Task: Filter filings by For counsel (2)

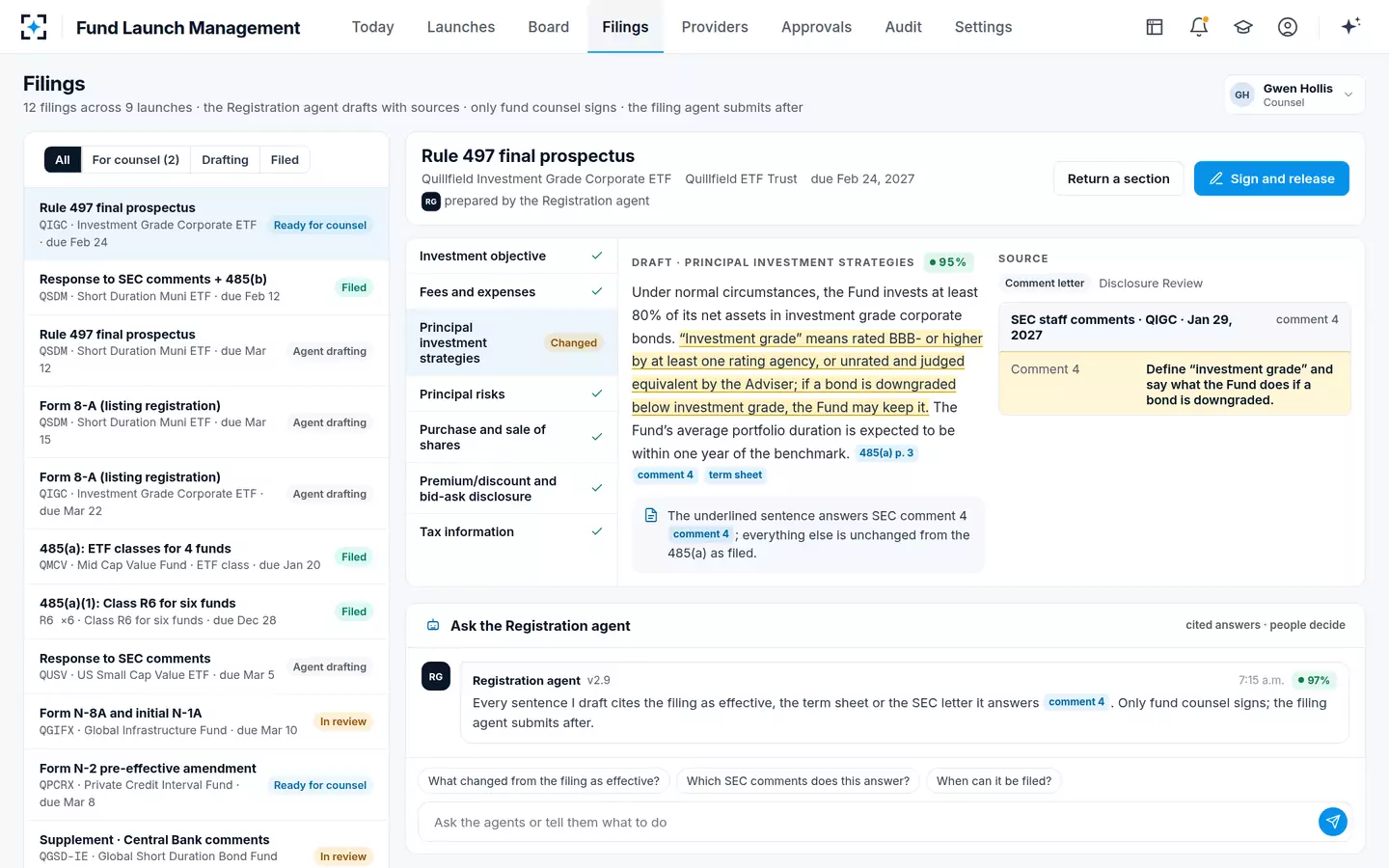Action: tap(136, 160)
